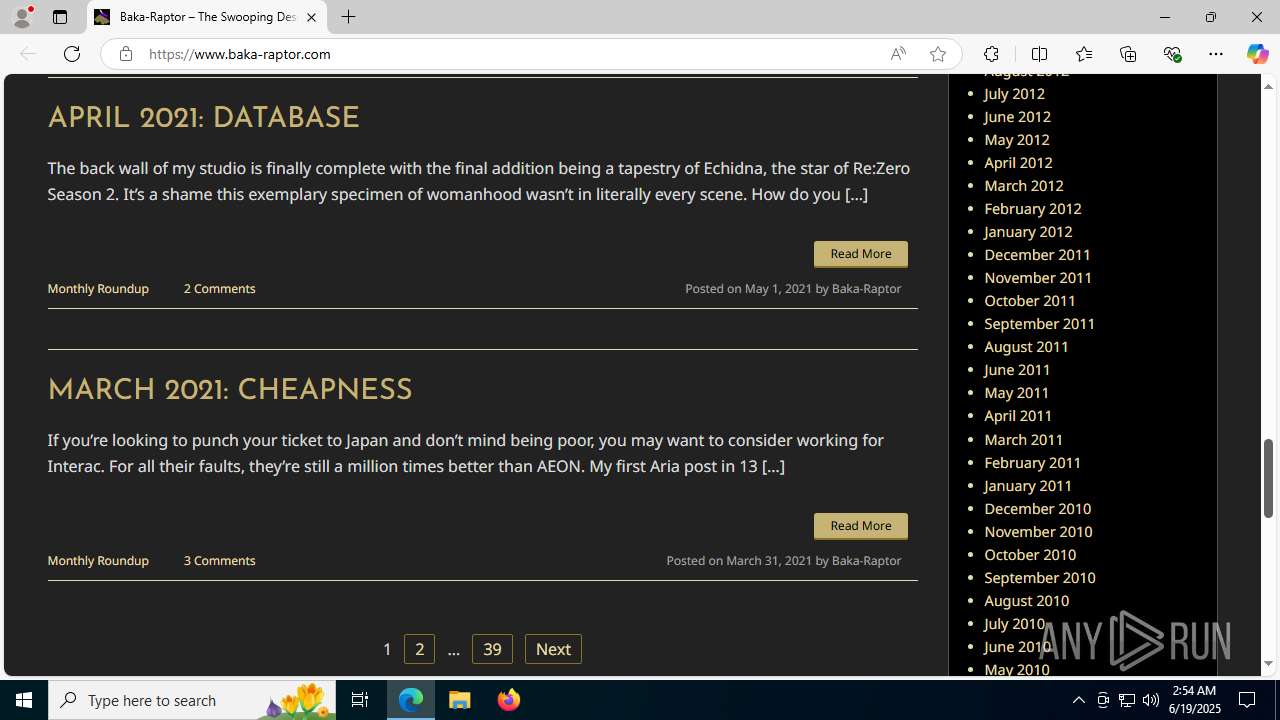Open the browser profile icon
The height and width of the screenshot is (720, 1280).
tap(22, 17)
